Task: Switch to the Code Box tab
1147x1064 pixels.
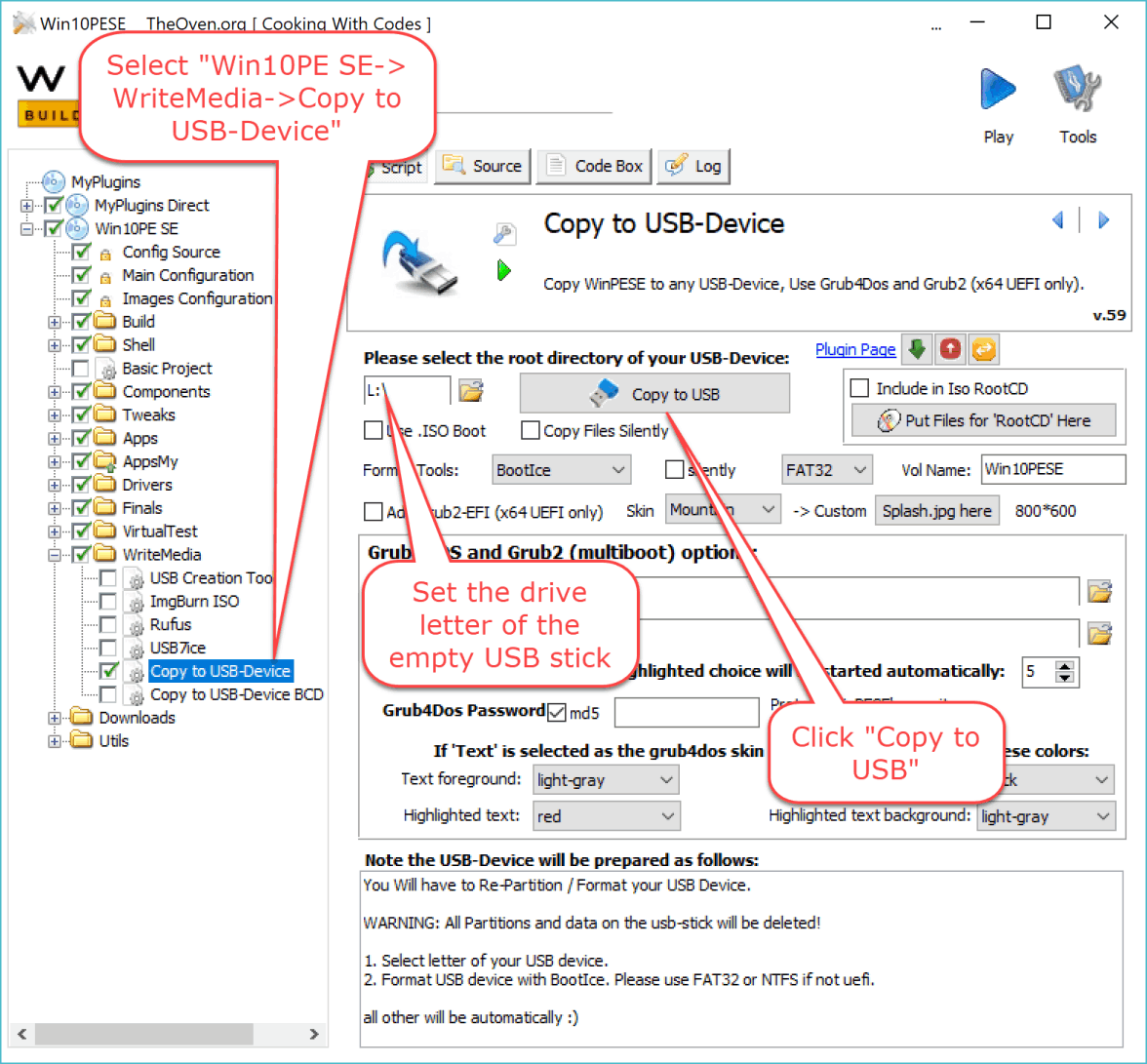Action: [x=595, y=167]
